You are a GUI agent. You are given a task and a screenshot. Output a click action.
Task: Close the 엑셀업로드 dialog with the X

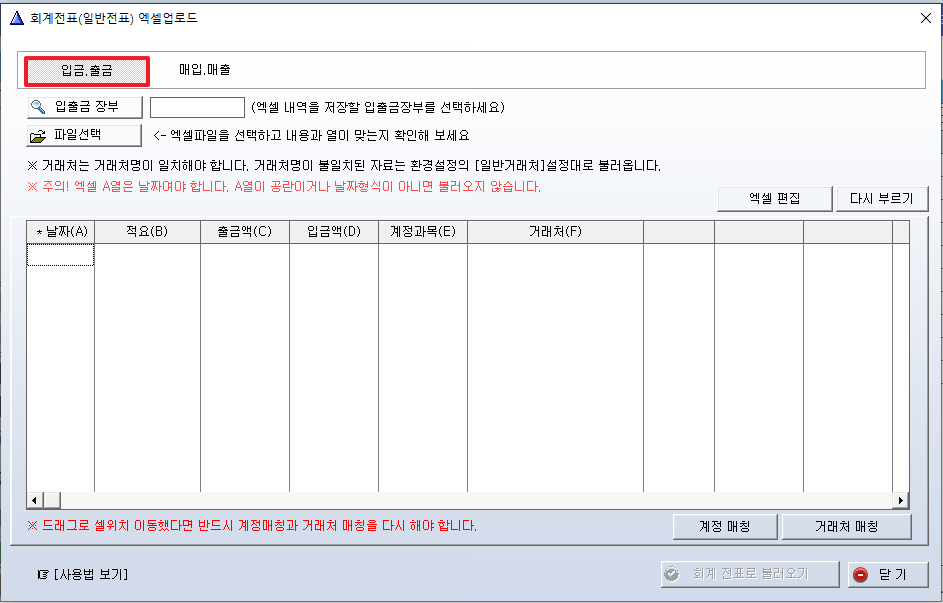(x=926, y=18)
